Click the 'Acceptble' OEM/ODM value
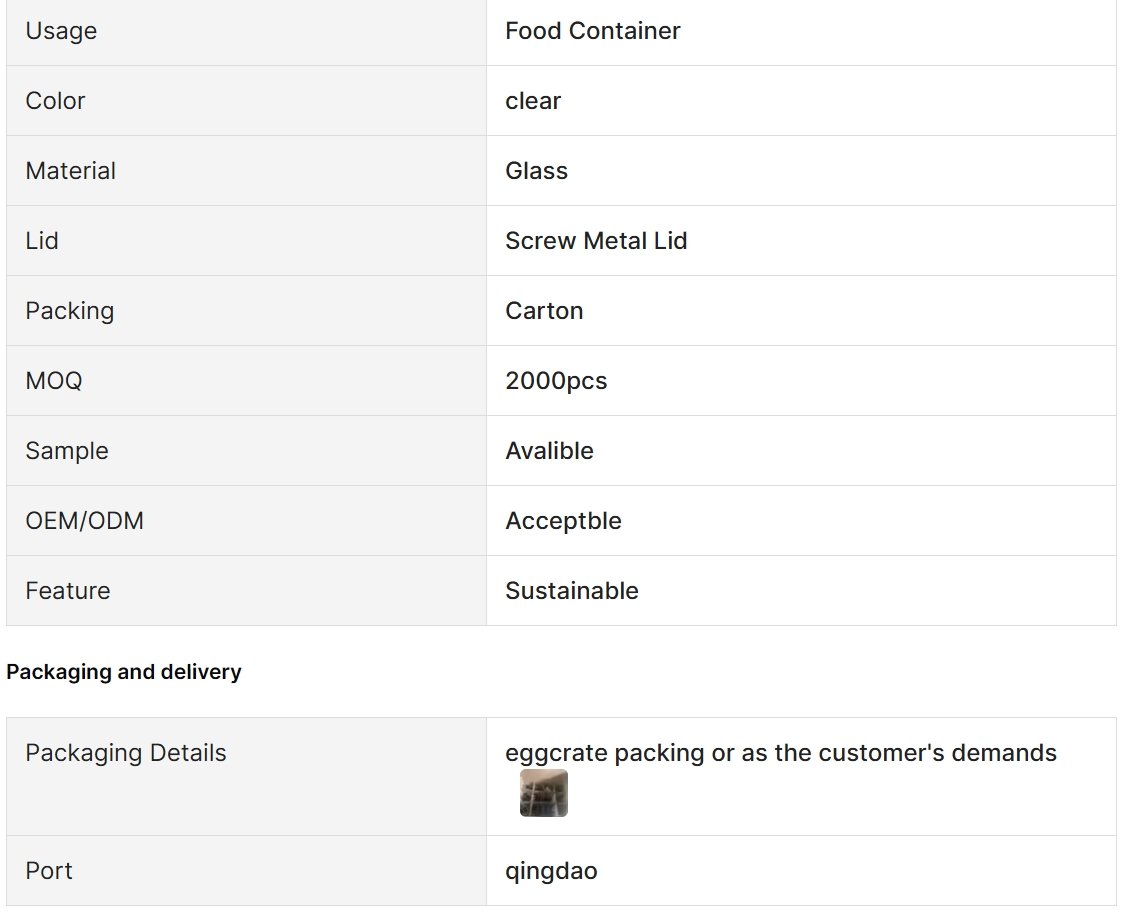Screen dimensions: 1125x913 tap(563, 521)
